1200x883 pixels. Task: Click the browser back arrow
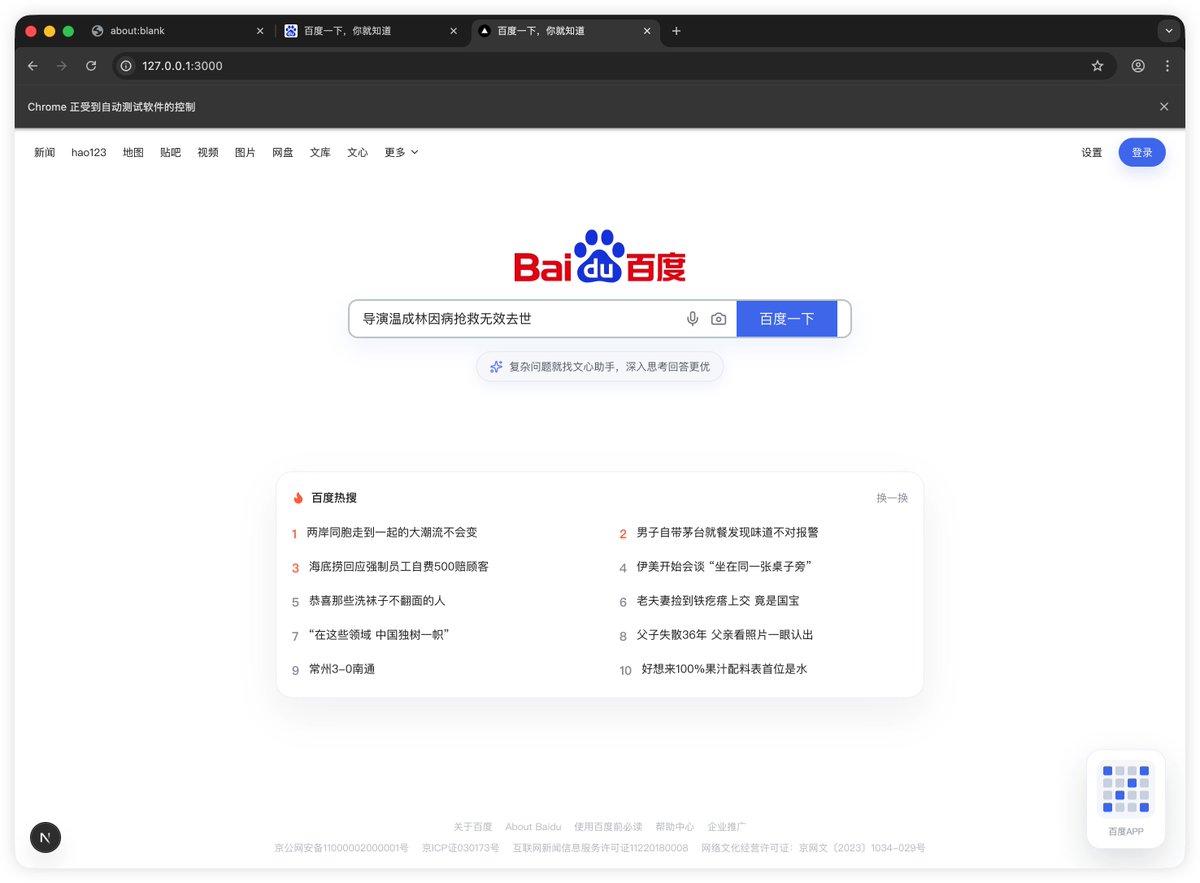(33, 66)
